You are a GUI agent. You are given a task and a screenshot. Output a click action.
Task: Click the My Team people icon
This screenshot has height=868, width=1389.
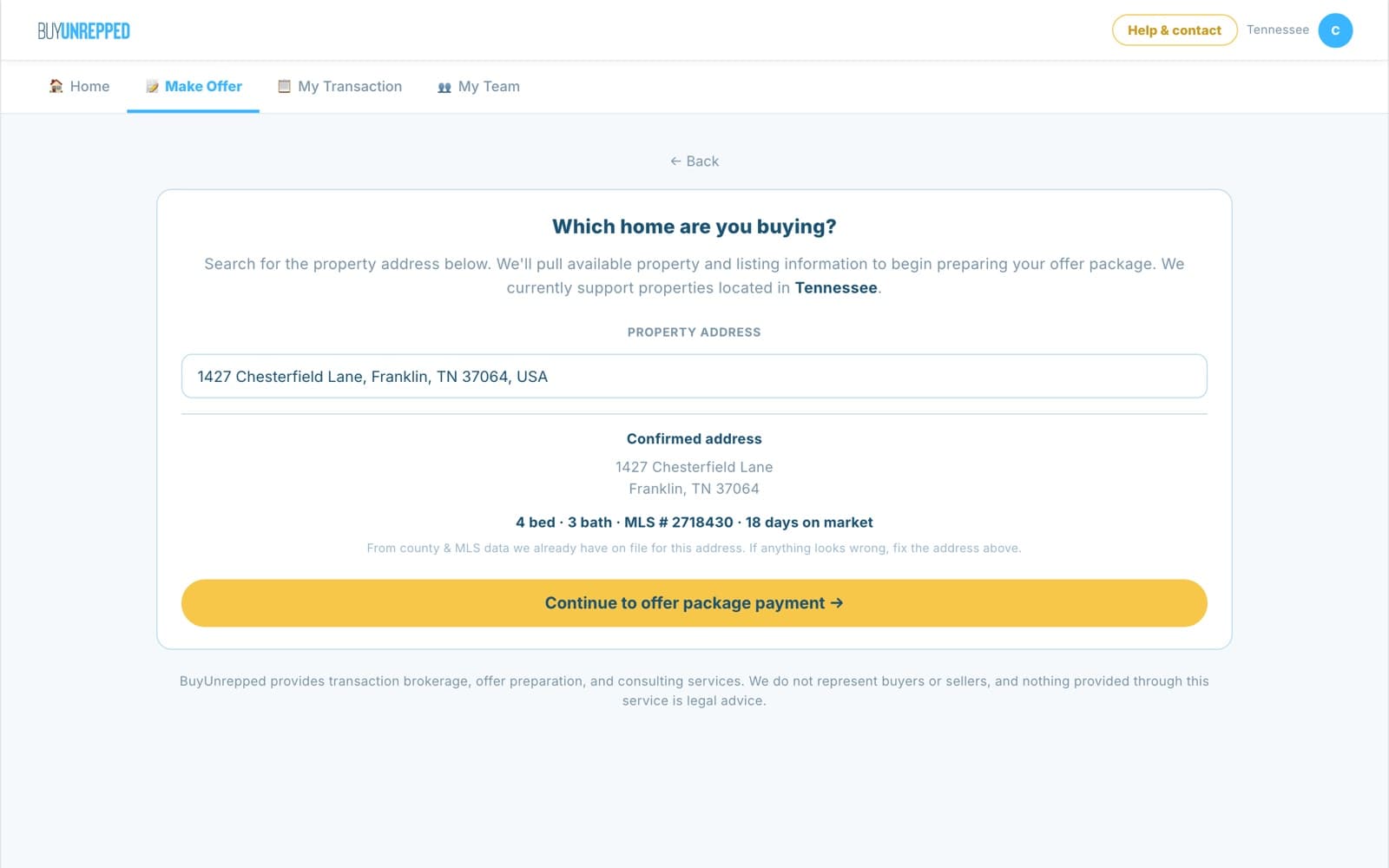click(444, 87)
